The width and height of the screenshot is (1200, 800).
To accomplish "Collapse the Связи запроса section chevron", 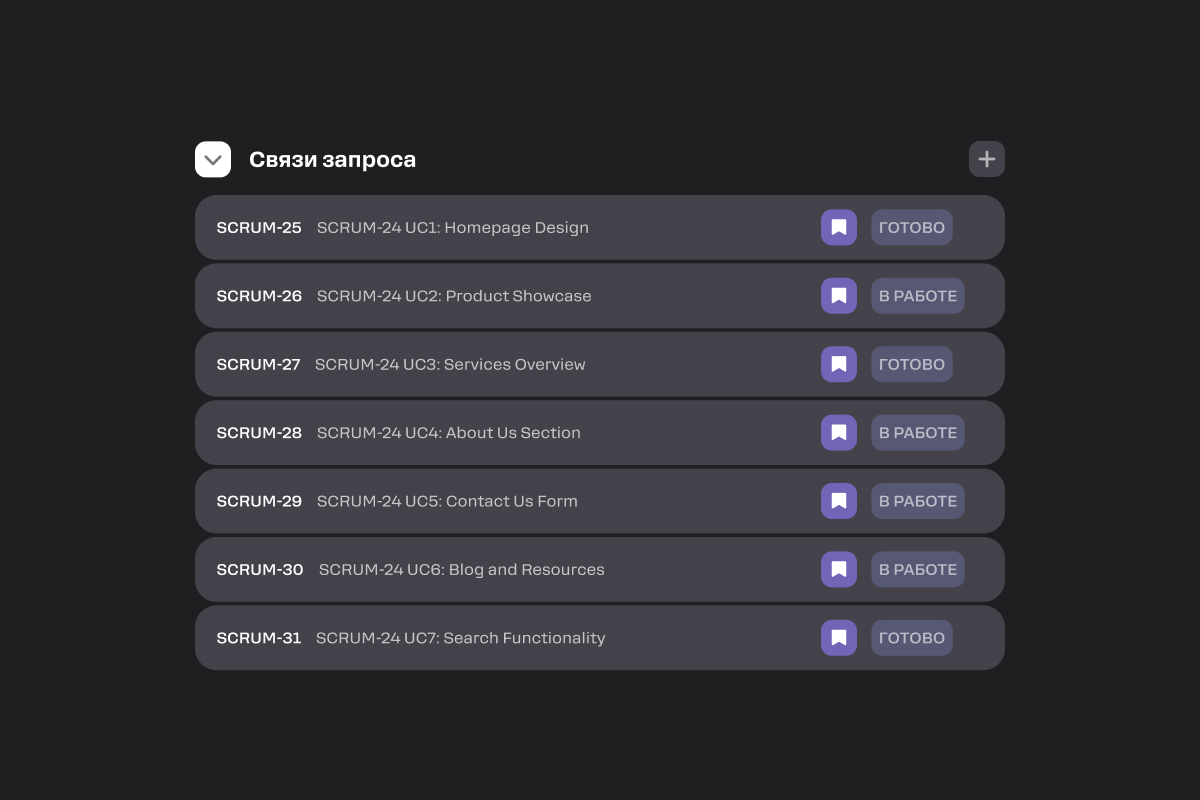I will (213, 159).
